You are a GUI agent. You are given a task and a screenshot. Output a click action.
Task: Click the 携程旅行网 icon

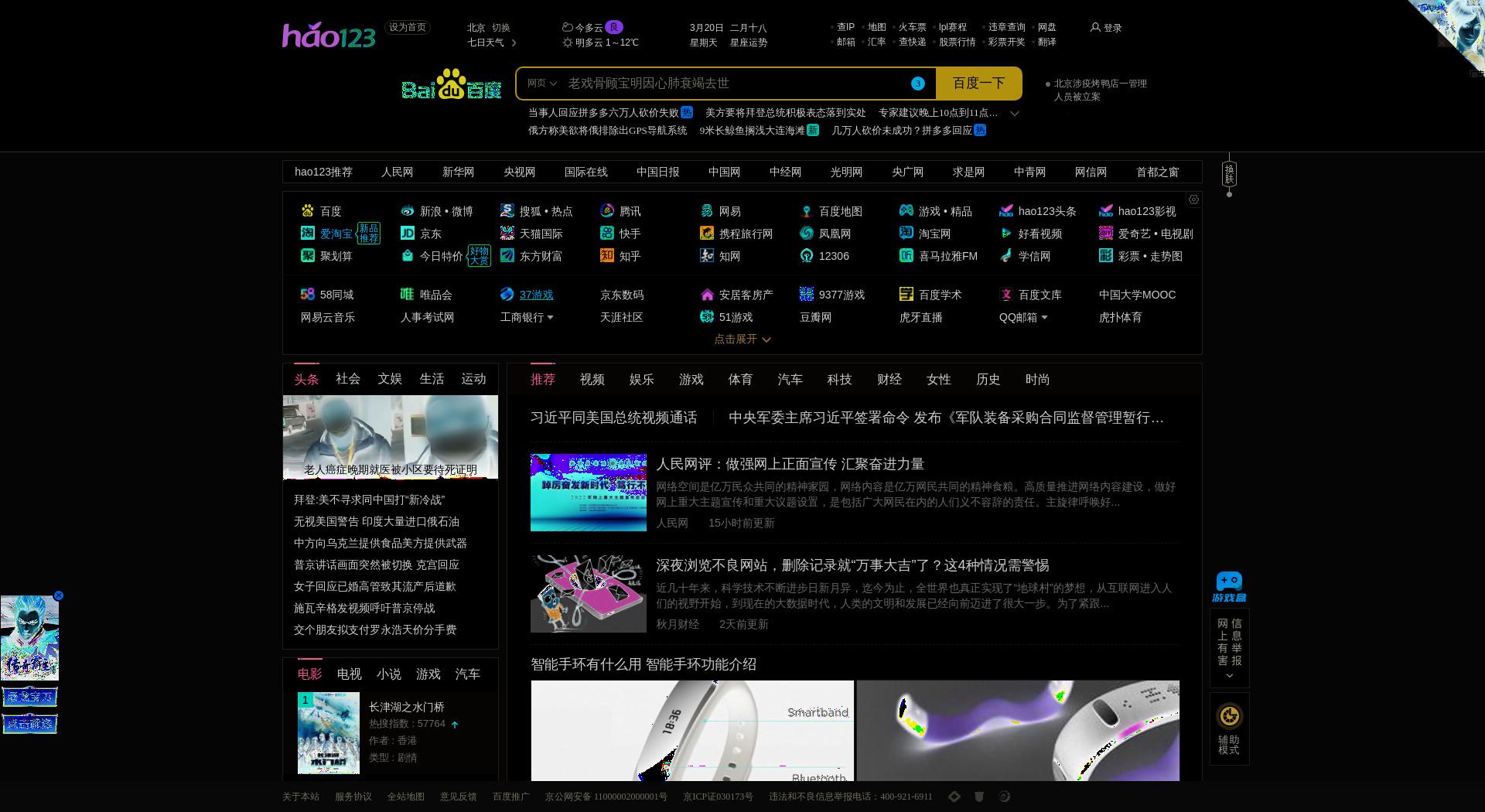click(x=707, y=233)
